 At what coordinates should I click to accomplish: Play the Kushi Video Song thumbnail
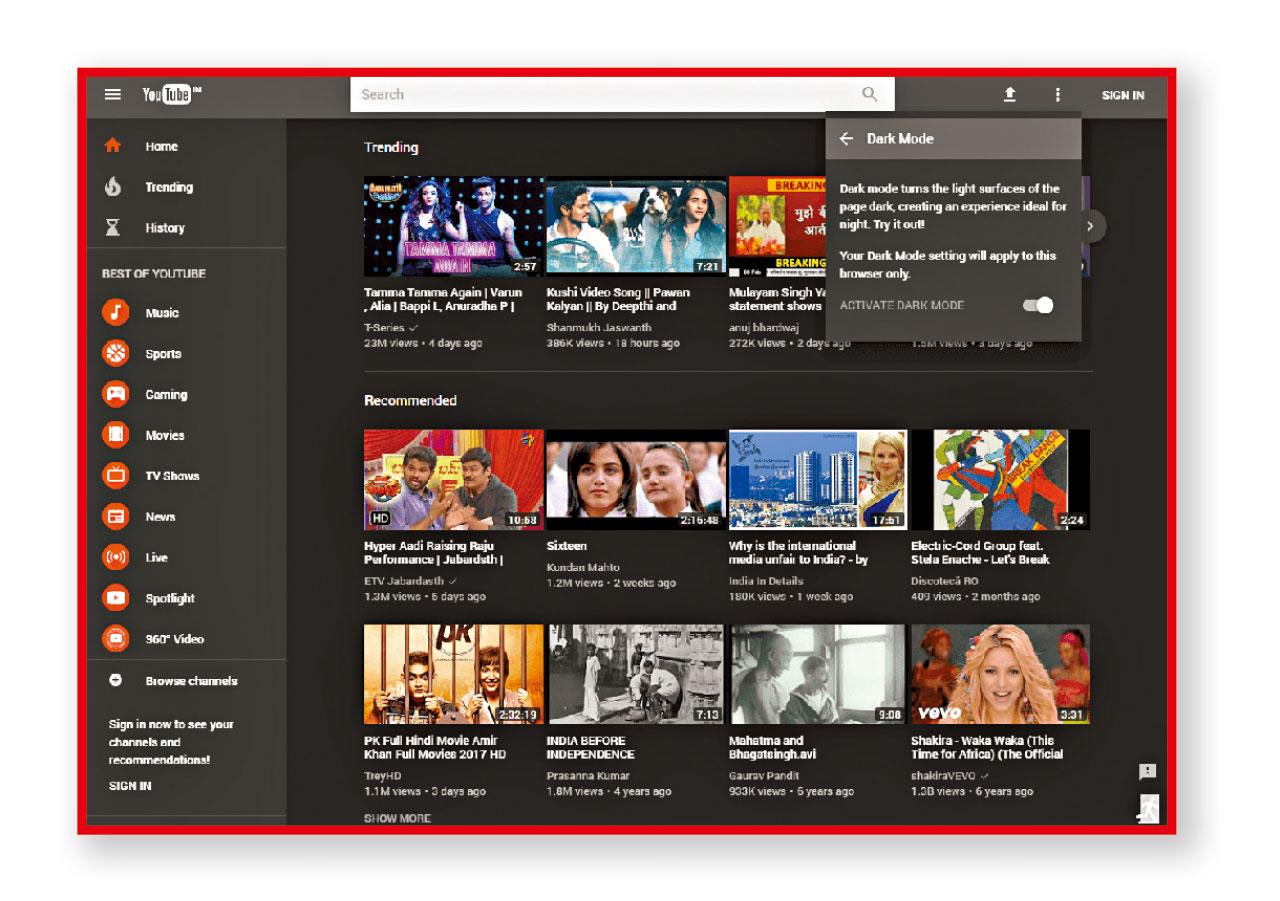[636, 226]
